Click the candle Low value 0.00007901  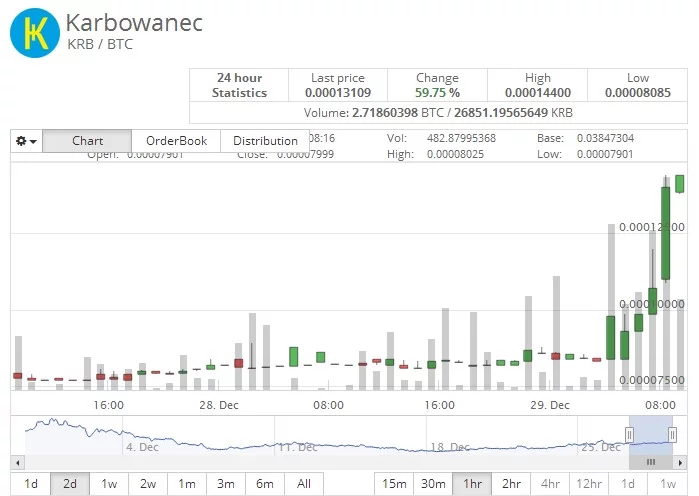click(605, 154)
